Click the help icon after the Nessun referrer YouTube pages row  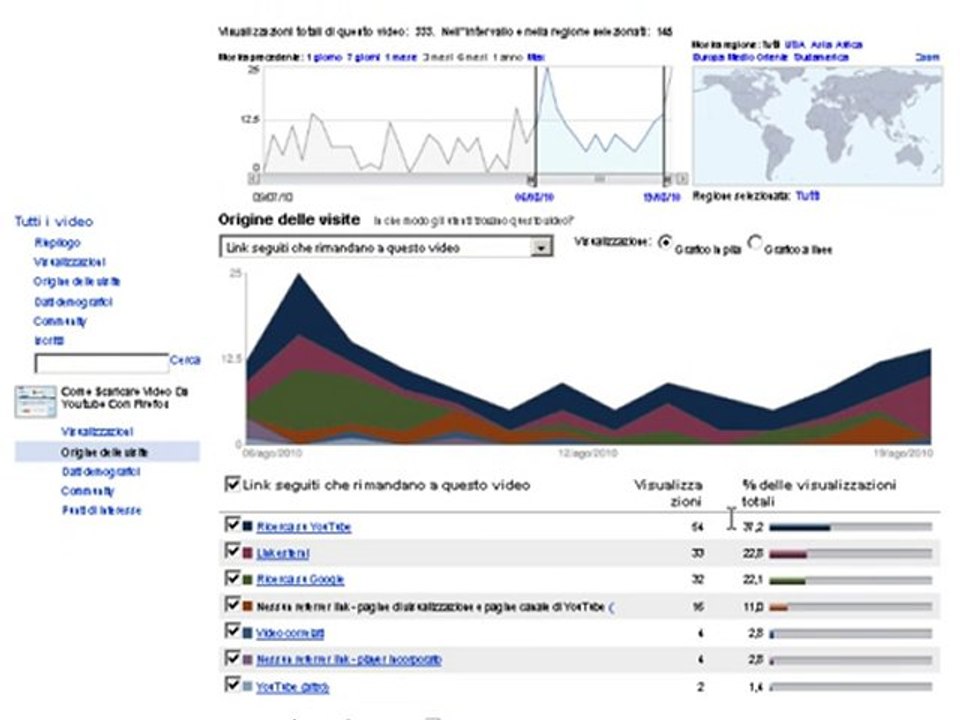[612, 607]
